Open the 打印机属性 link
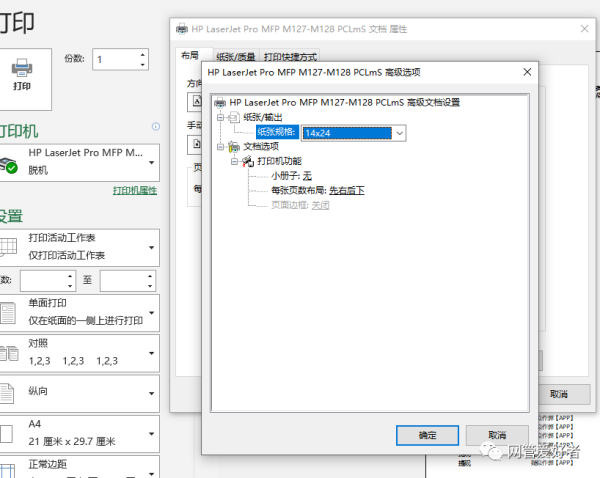Image resolution: width=600 pixels, height=478 pixels. pyautogui.click(x=135, y=190)
